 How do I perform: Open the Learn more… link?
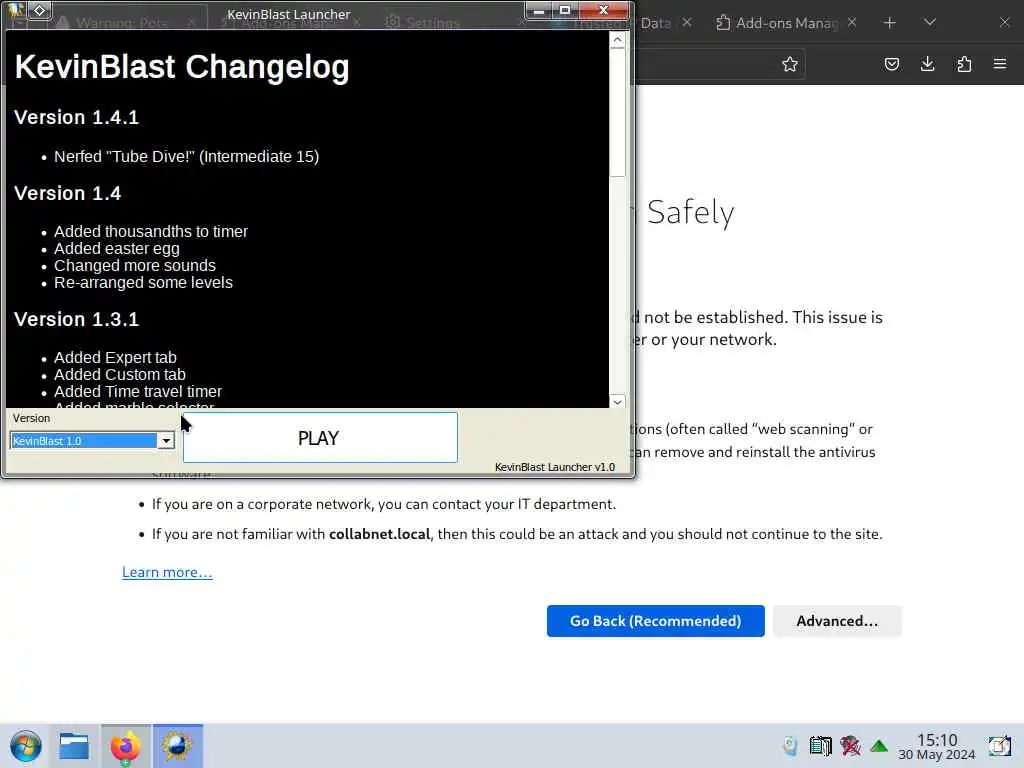tap(167, 572)
